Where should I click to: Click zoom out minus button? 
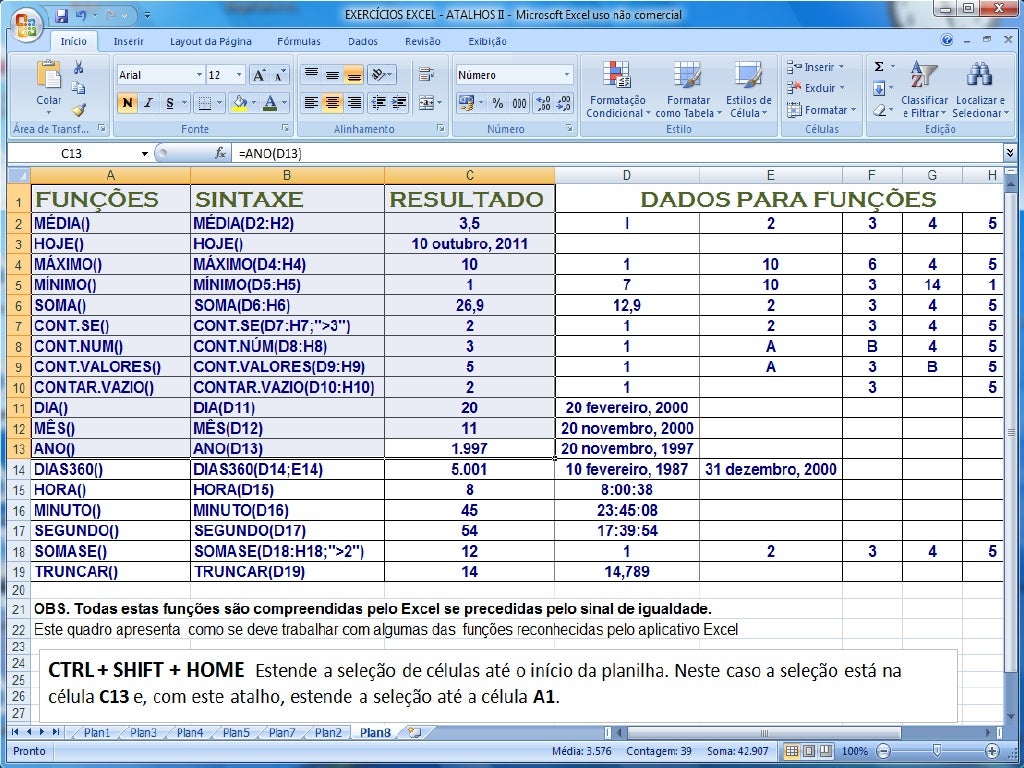tap(884, 751)
